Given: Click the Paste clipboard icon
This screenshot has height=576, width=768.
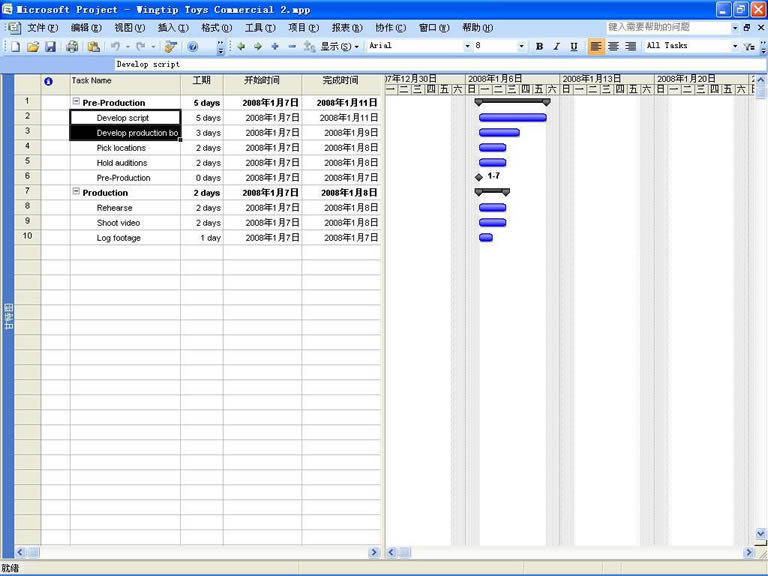Looking at the screenshot, I should tap(94, 47).
